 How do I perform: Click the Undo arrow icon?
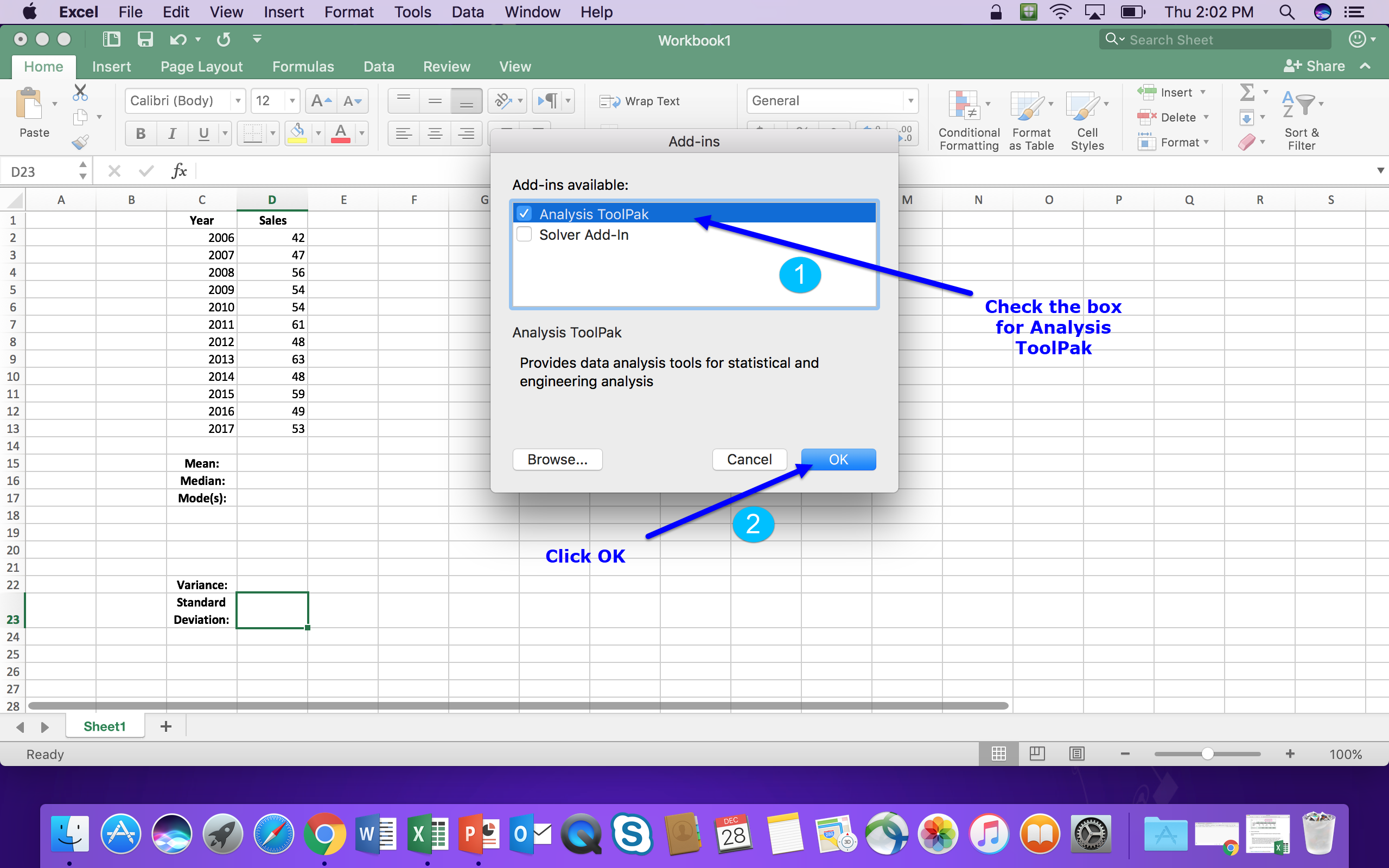coord(177,39)
